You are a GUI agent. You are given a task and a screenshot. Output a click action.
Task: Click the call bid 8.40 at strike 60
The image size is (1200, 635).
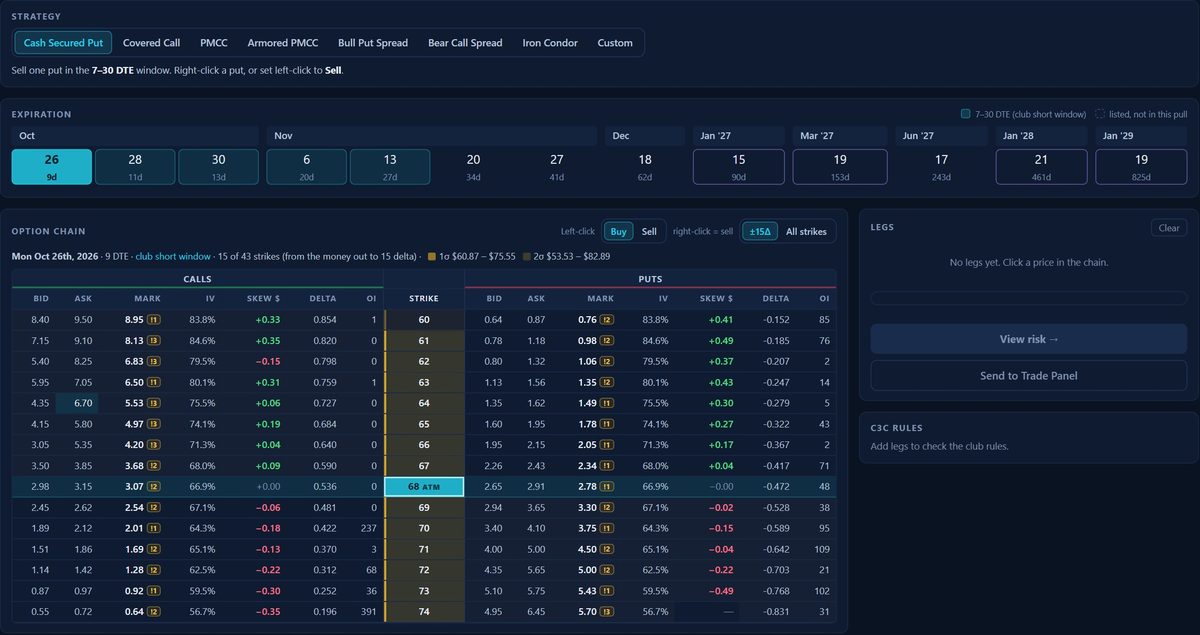pyautogui.click(x=41, y=320)
